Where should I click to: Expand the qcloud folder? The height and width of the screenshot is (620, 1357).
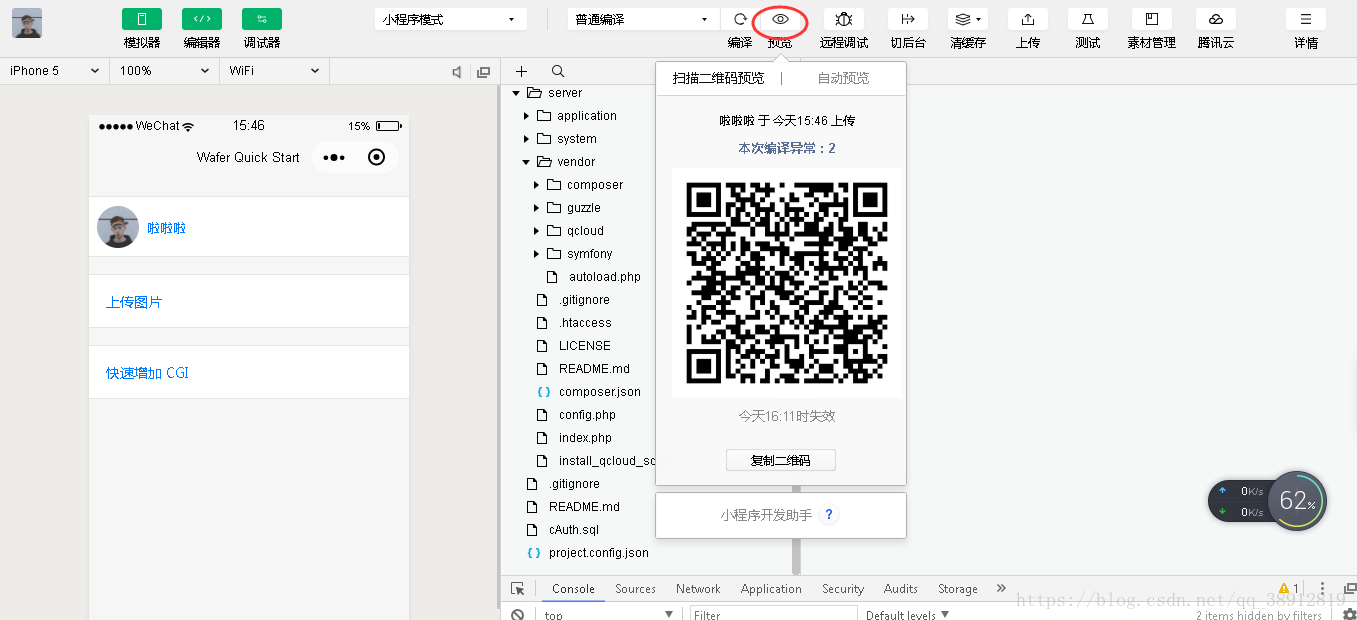(x=536, y=231)
